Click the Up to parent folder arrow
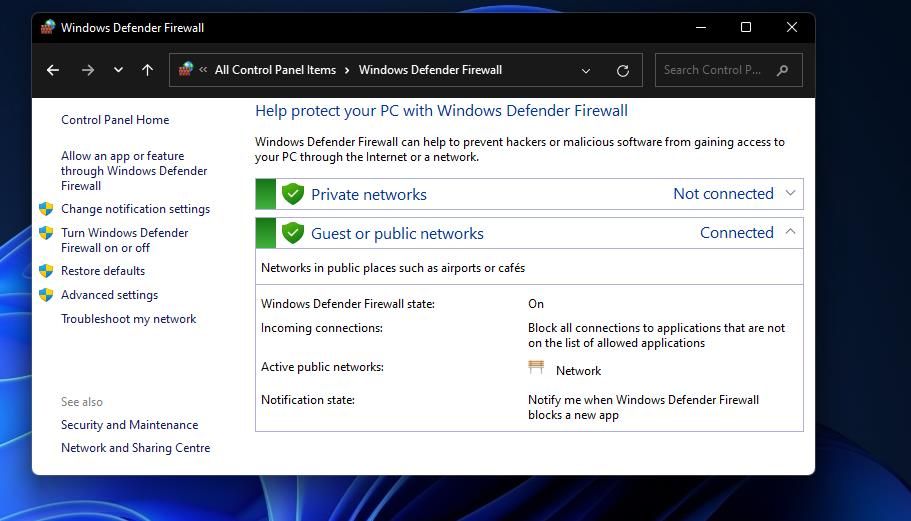This screenshot has width=911, height=521. point(147,70)
